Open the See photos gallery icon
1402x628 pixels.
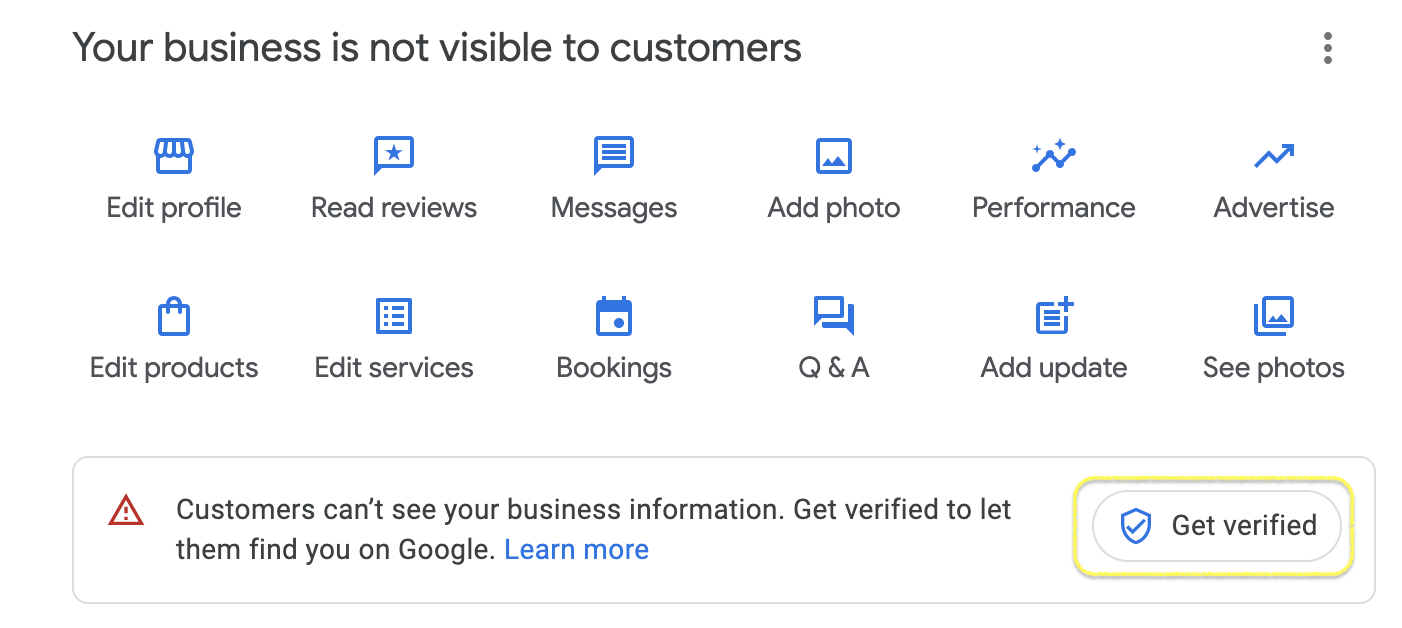[1274, 316]
